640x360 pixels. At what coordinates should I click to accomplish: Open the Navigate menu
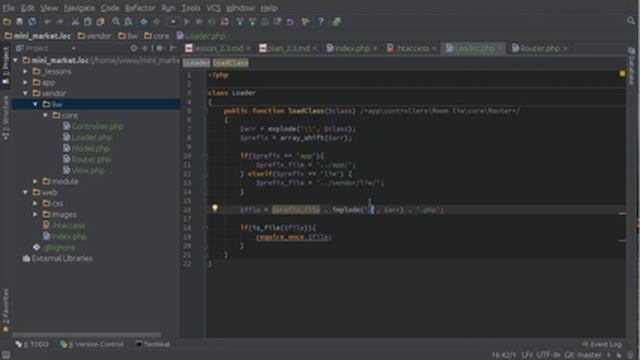[79, 8]
